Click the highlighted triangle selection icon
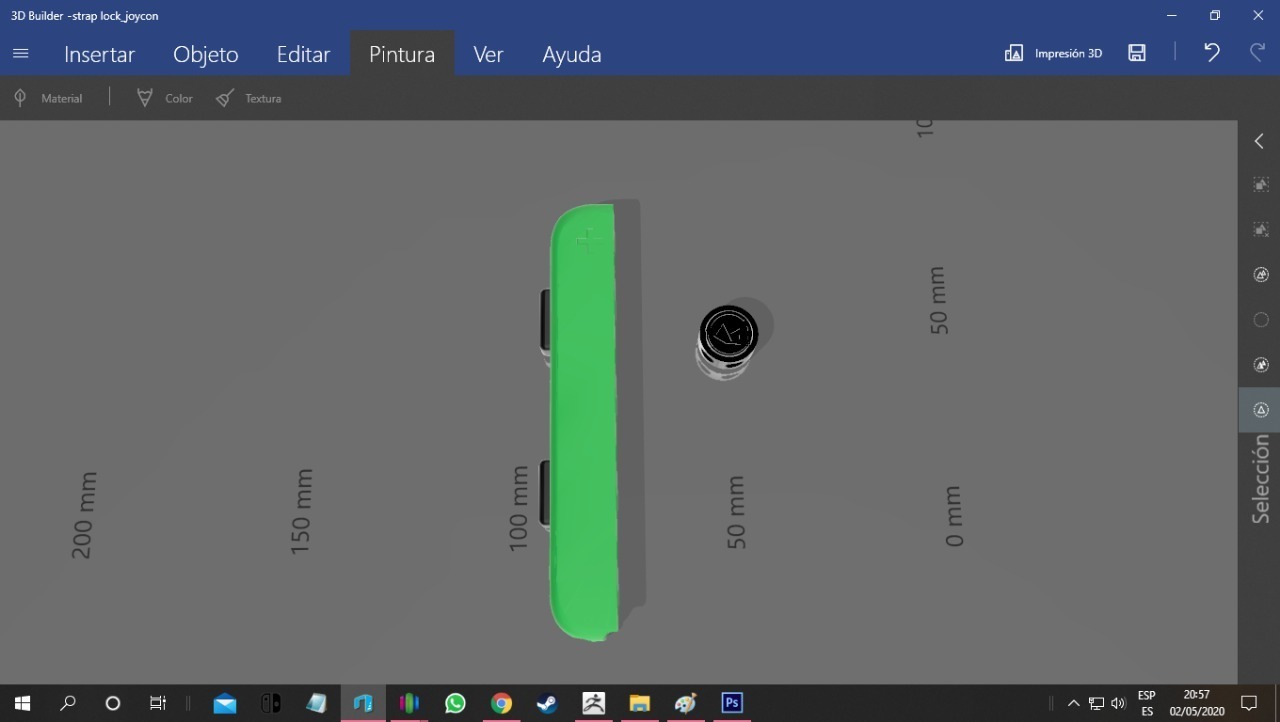 1260,410
